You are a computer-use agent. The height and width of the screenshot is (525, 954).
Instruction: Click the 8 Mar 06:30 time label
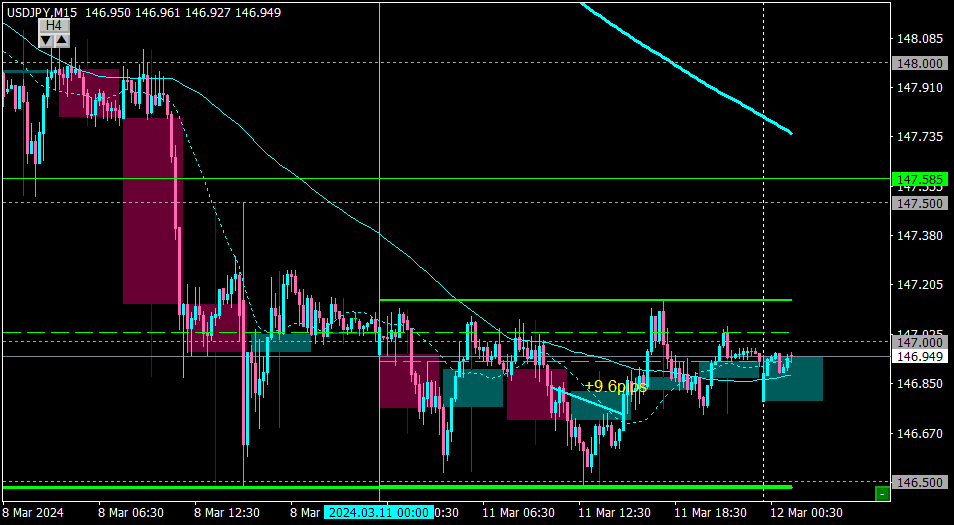tap(130, 513)
